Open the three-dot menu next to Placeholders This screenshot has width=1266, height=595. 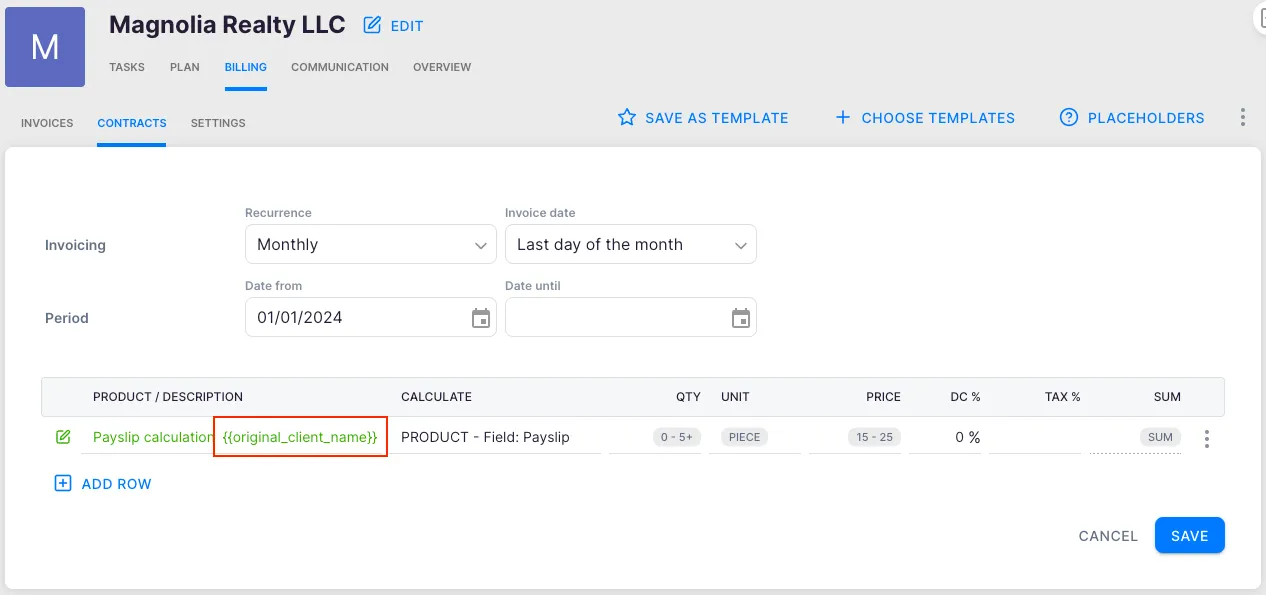[x=1243, y=118]
